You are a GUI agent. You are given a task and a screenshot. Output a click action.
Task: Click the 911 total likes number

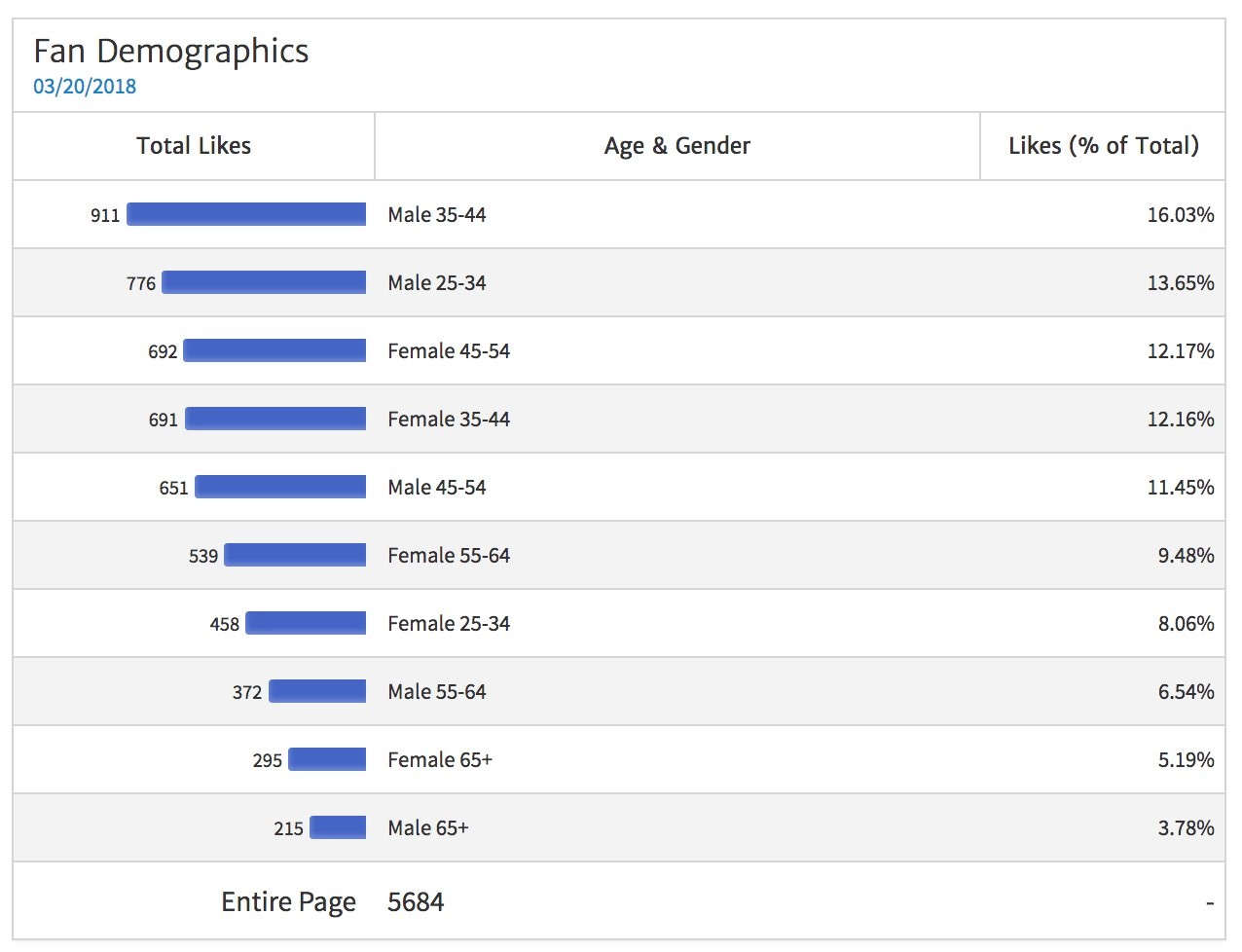[x=105, y=215]
